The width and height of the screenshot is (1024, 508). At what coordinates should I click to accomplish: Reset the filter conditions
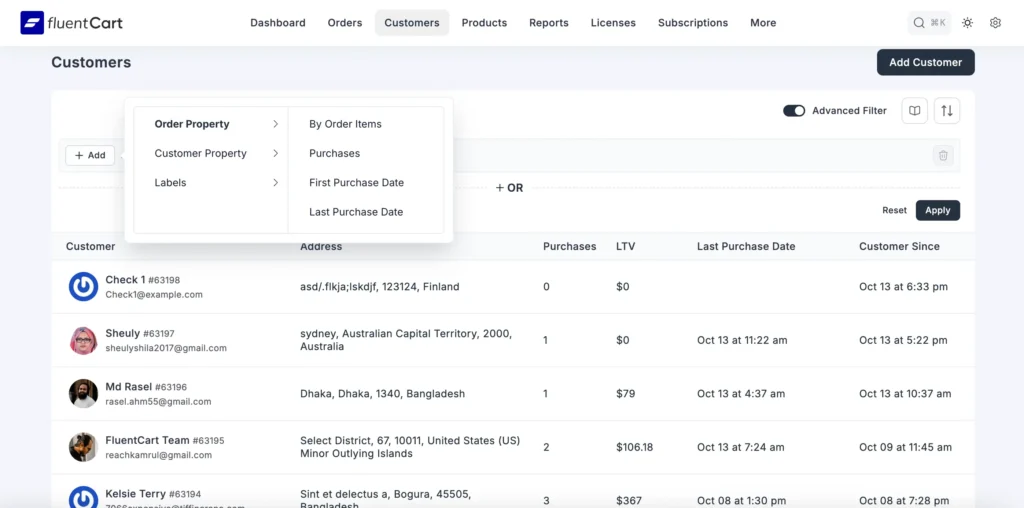point(894,210)
